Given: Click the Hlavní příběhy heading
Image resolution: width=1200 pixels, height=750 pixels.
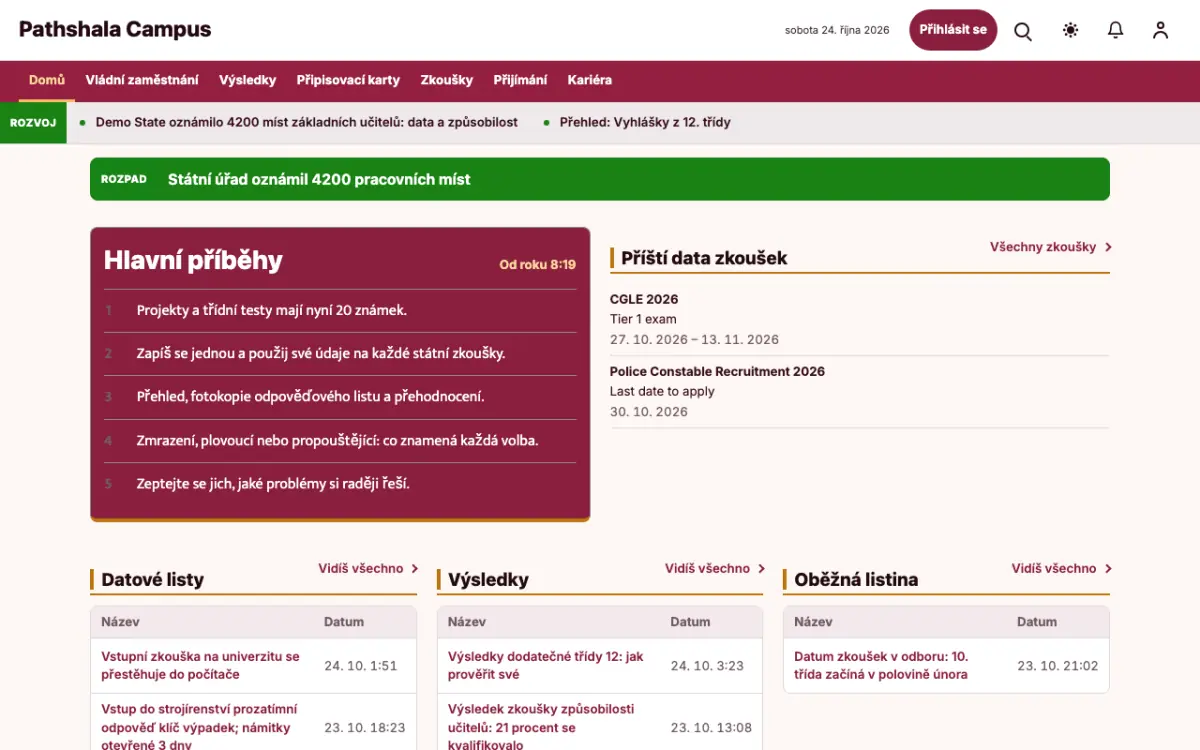Looking at the screenshot, I should (x=193, y=261).
